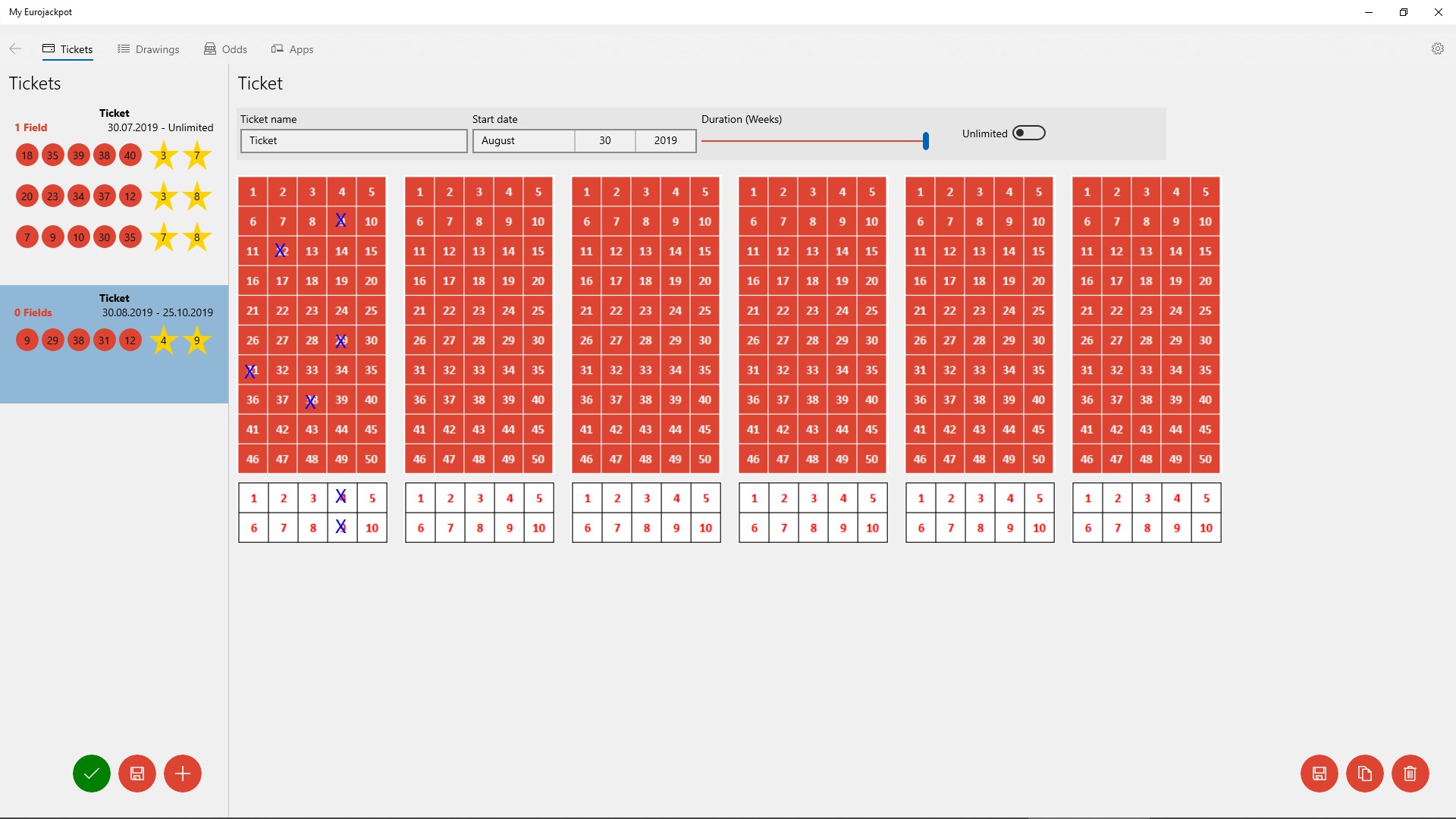Viewport: 1456px width, 819px height.
Task: Uncheck crossed number 9 in first field
Action: click(341, 221)
